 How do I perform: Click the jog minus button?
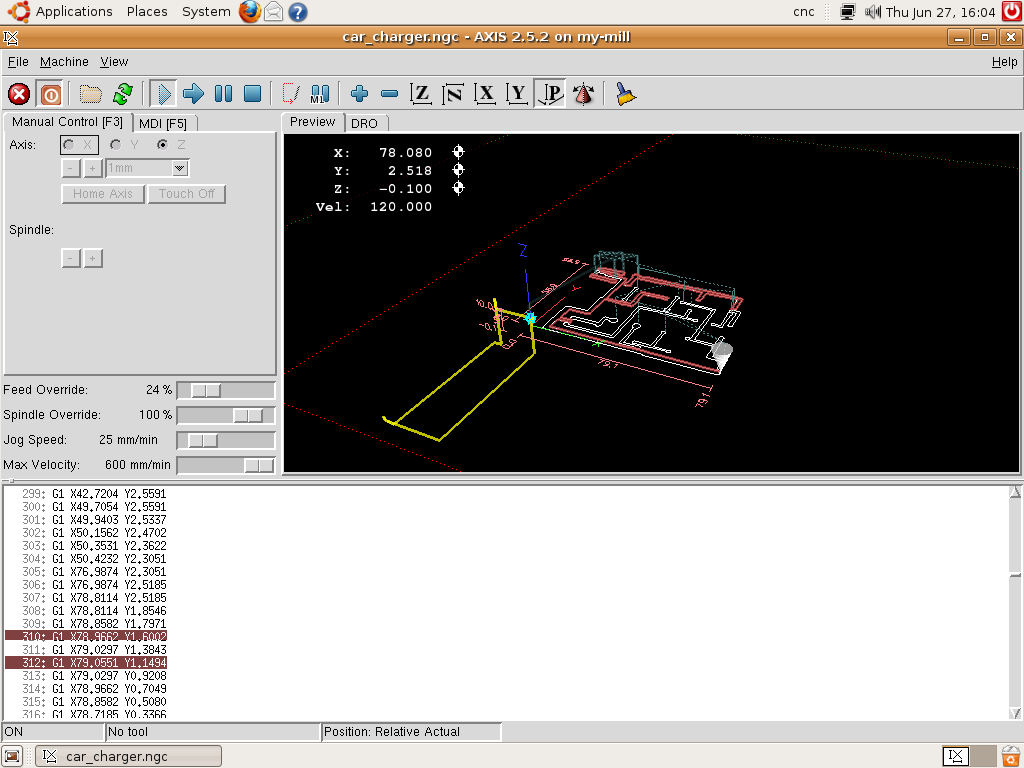click(71, 168)
